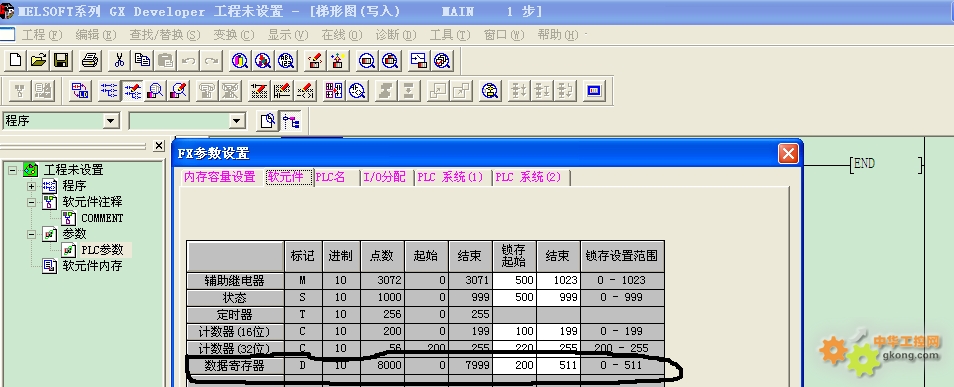Click the Copy icon in toolbar
Screen dimensions: 954x387
pos(142,60)
